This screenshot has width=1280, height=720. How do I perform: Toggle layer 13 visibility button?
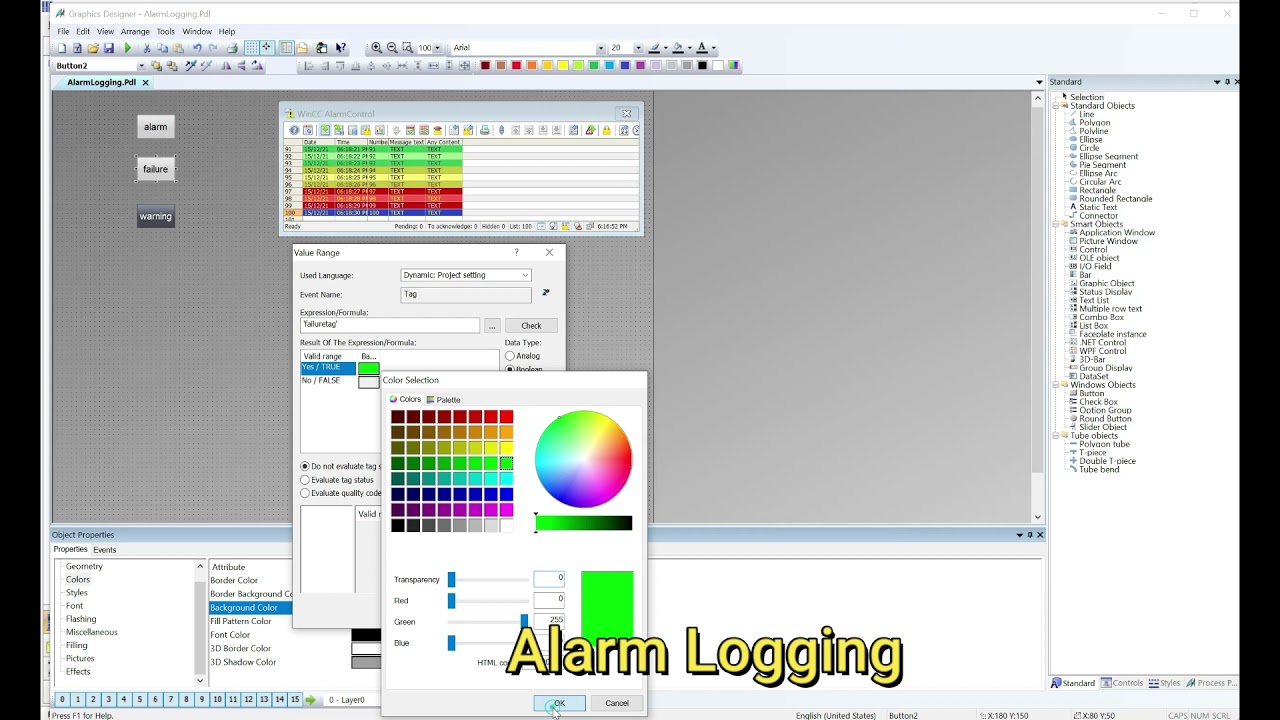click(x=264, y=700)
